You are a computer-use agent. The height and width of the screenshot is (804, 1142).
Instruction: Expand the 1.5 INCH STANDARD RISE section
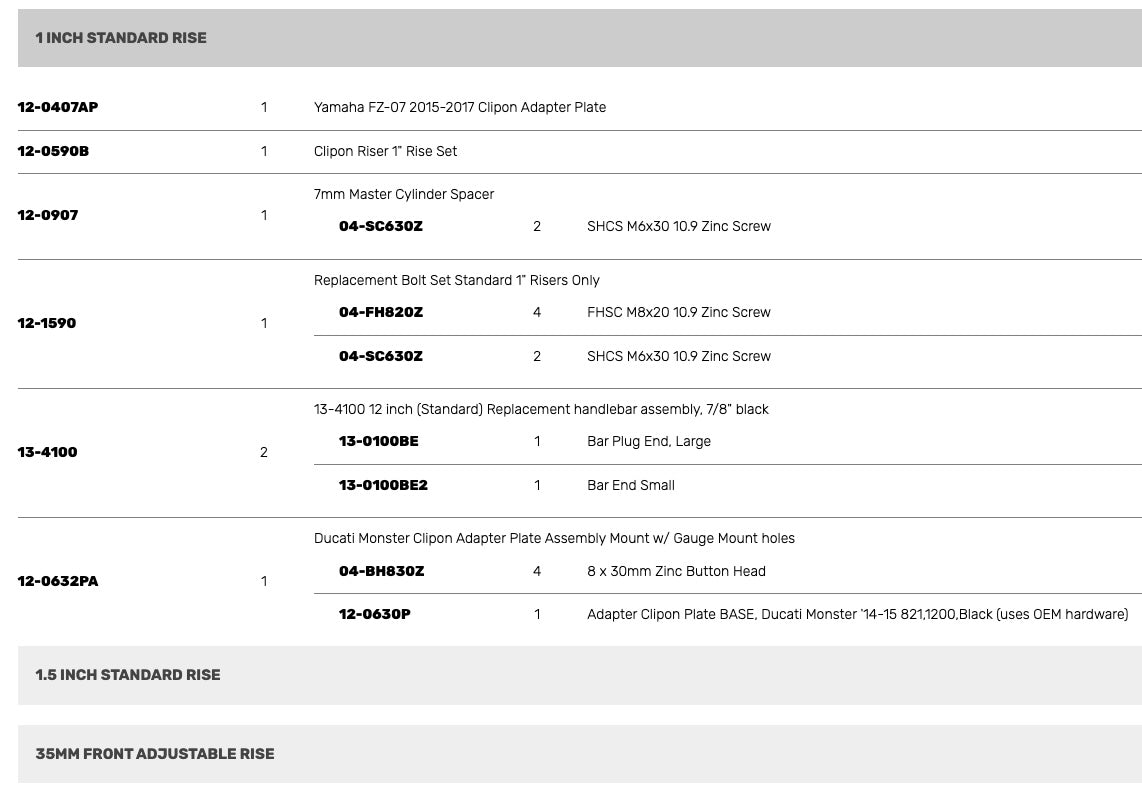[x=580, y=675]
